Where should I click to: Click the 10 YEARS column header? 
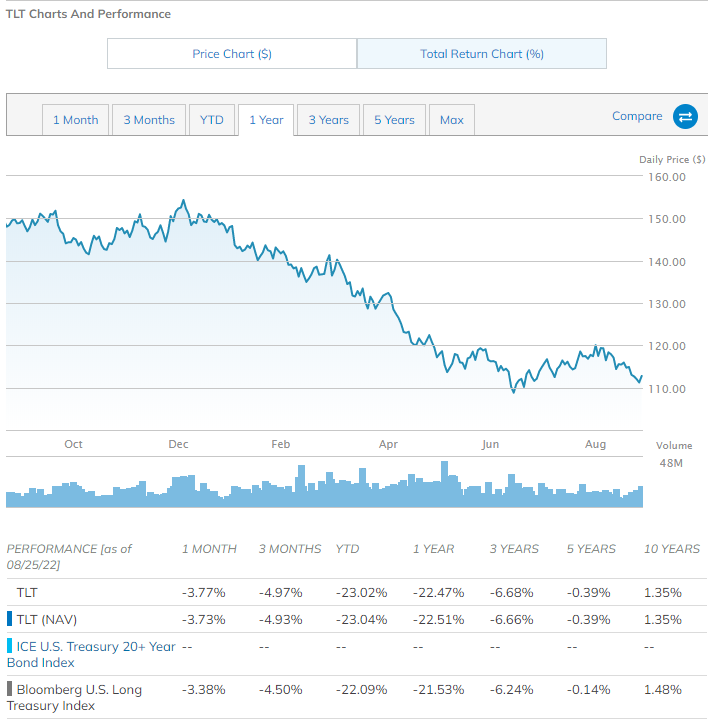[x=672, y=549]
